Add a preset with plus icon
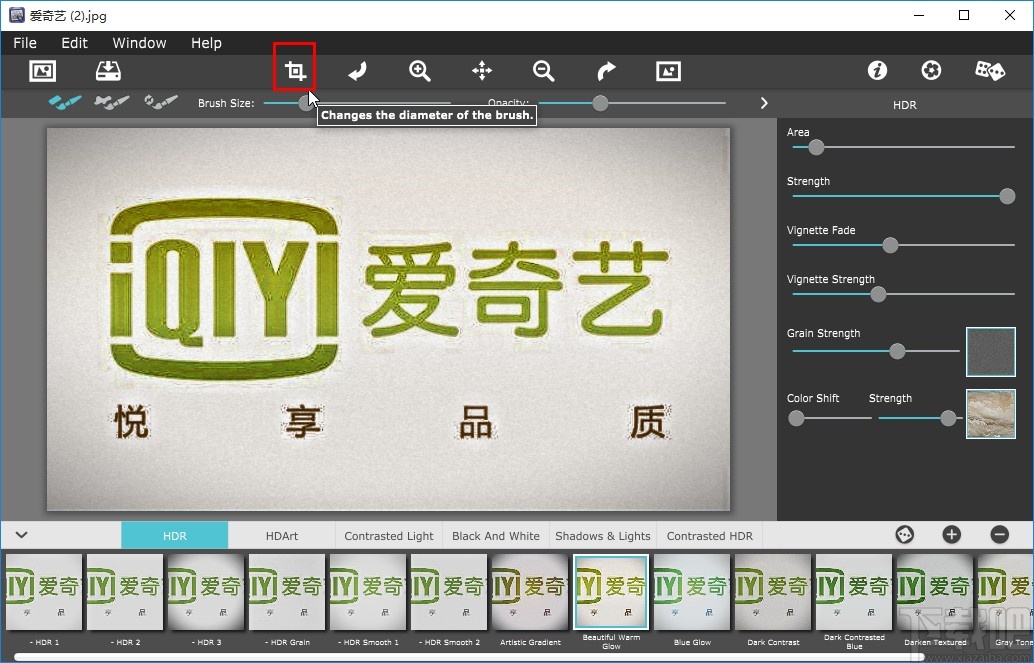The image size is (1034, 663). pyautogui.click(x=952, y=535)
